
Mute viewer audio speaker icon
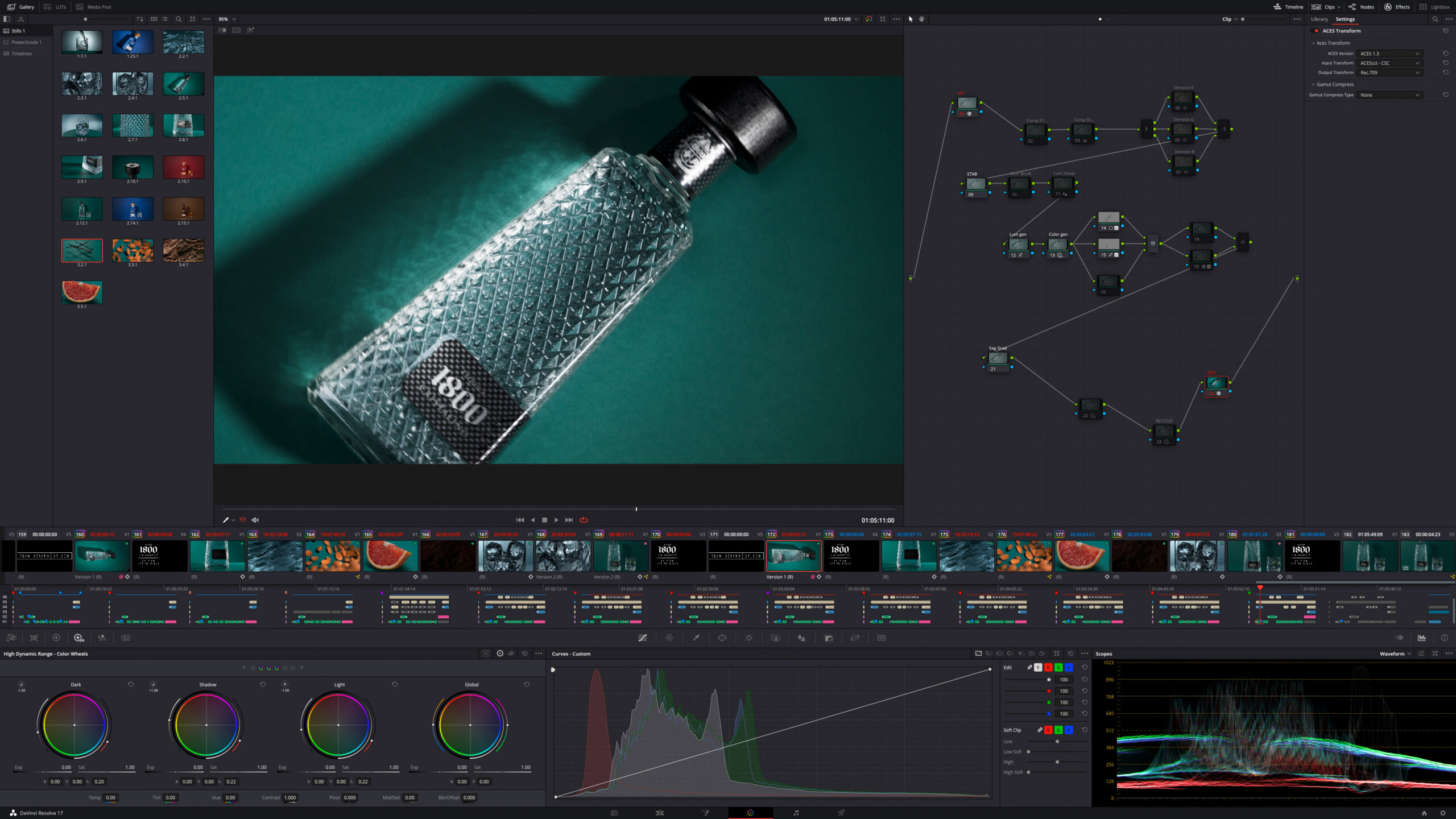pos(255,520)
